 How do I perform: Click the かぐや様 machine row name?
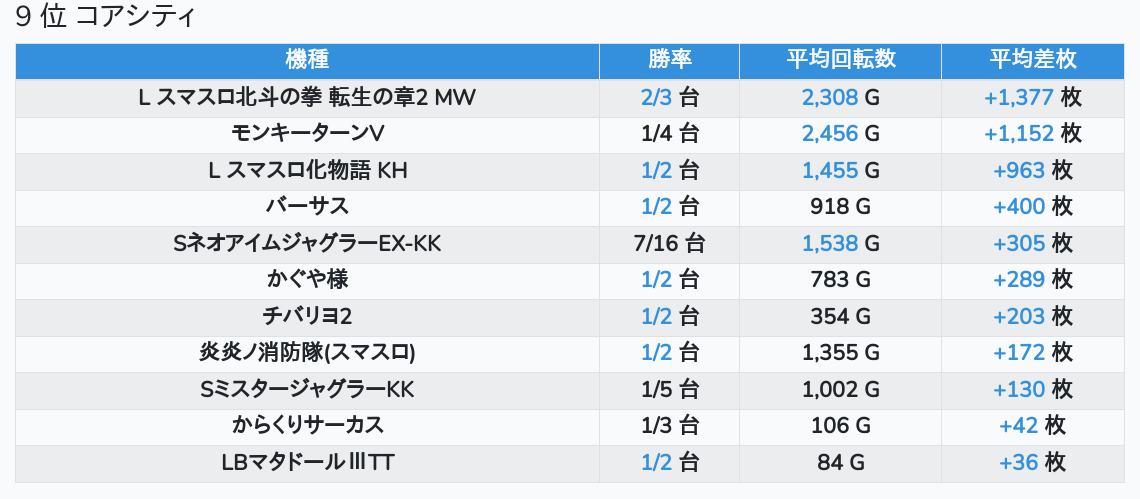coord(307,280)
